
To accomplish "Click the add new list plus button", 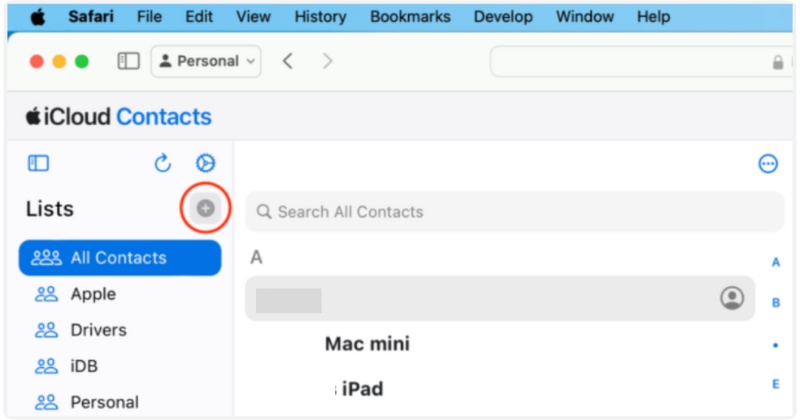I will coord(205,208).
